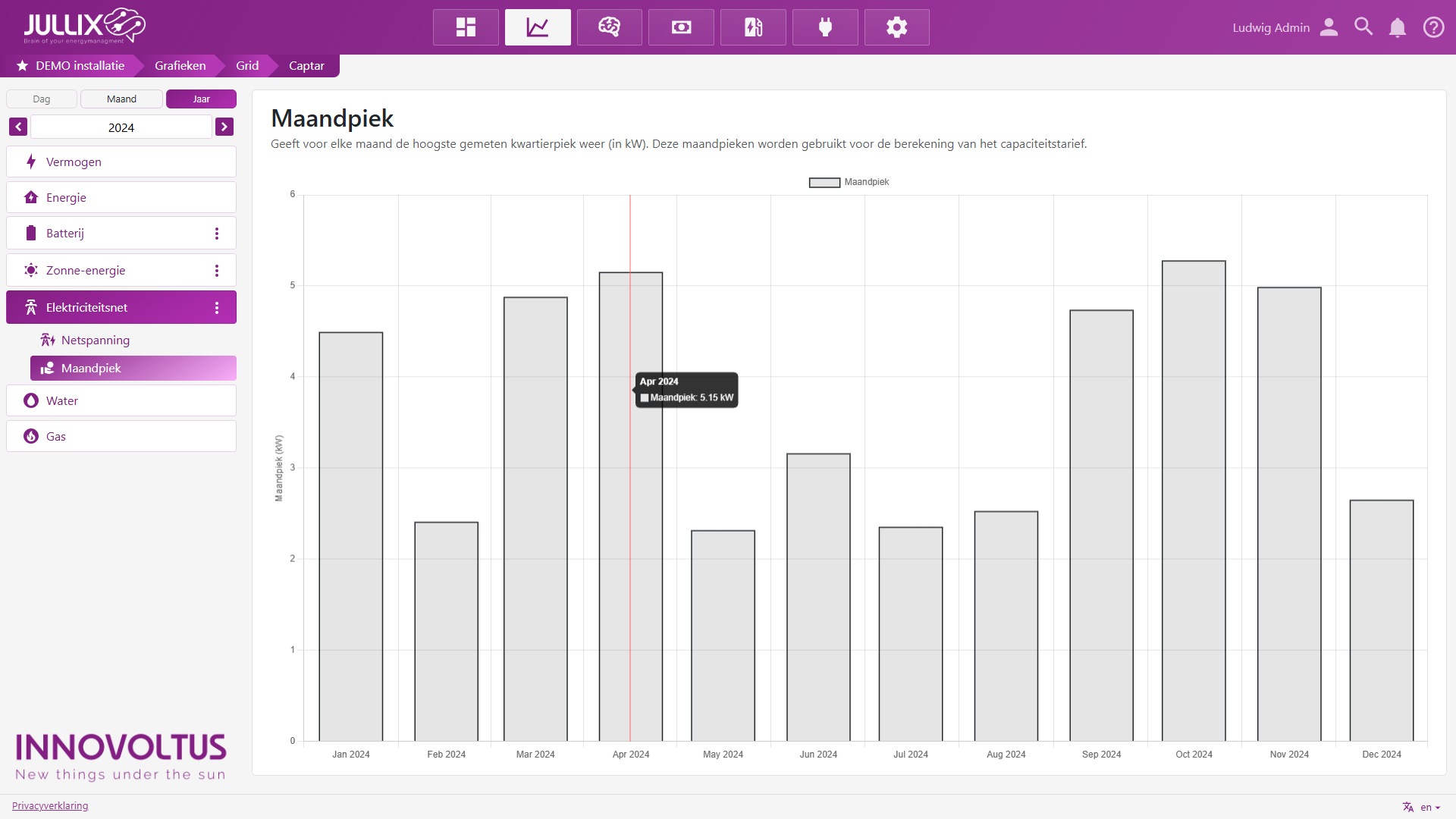Open the search magnifier icon

pyautogui.click(x=1363, y=27)
